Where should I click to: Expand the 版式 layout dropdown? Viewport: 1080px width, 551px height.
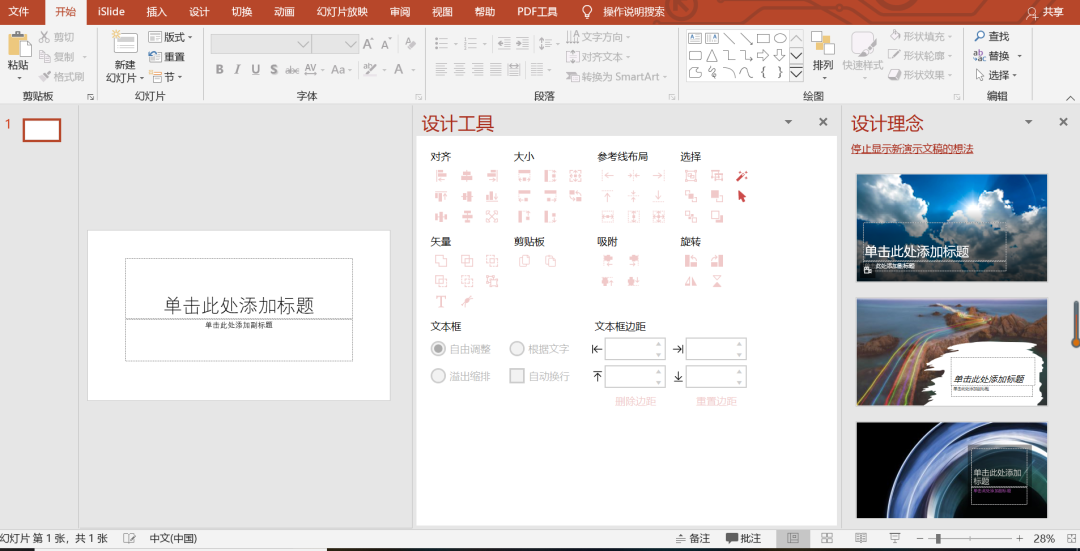coord(171,37)
